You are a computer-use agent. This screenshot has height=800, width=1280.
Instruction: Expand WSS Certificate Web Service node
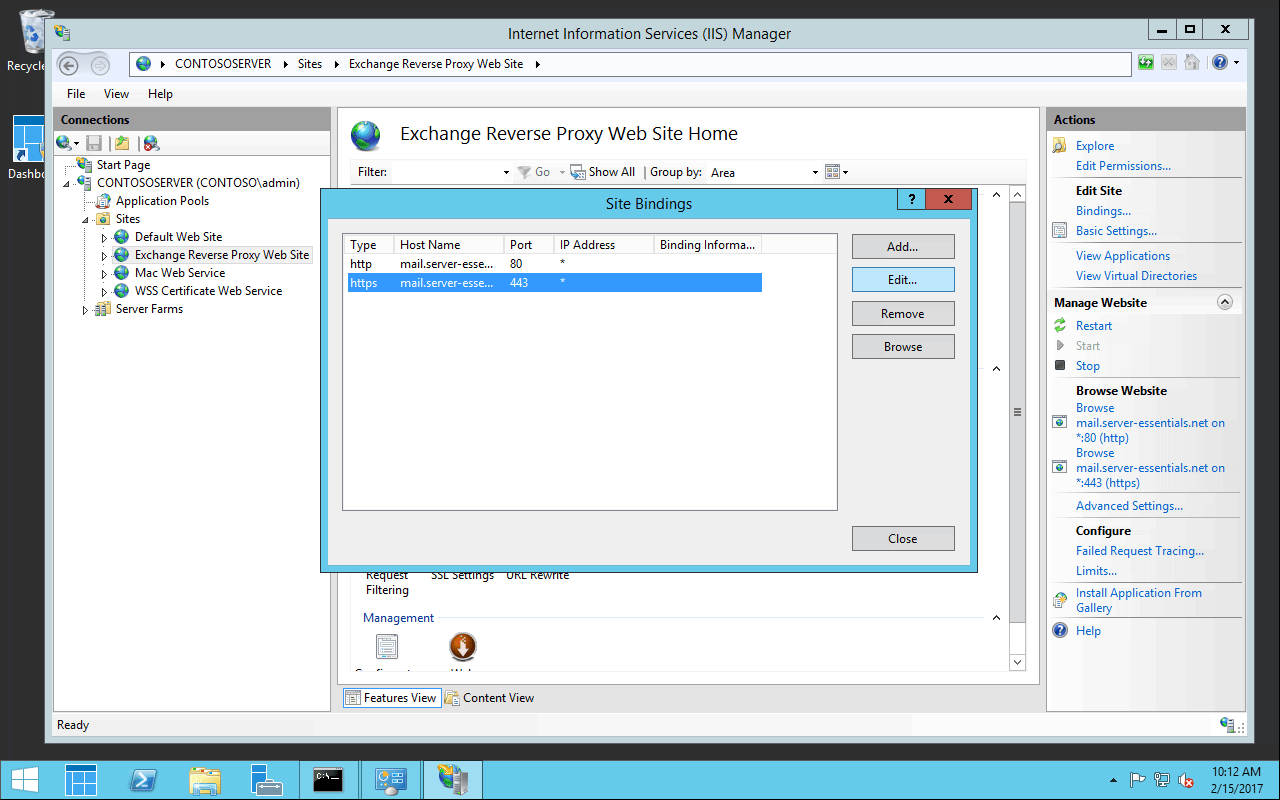coord(104,292)
